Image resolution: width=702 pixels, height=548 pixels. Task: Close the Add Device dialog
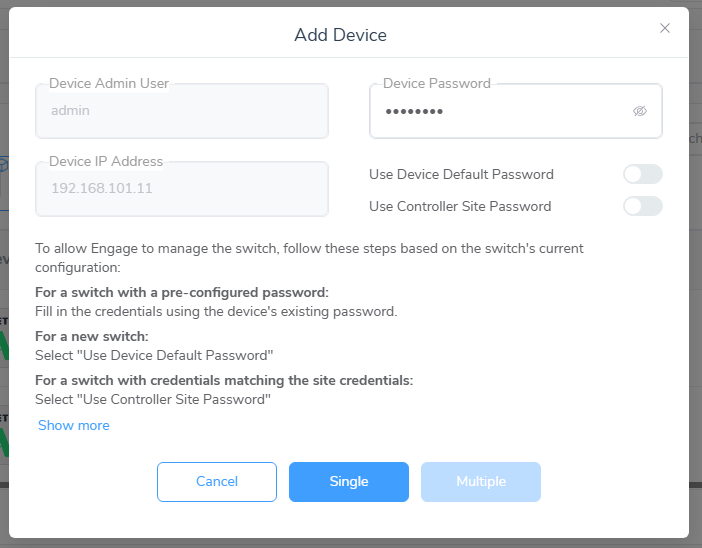pyautogui.click(x=665, y=28)
